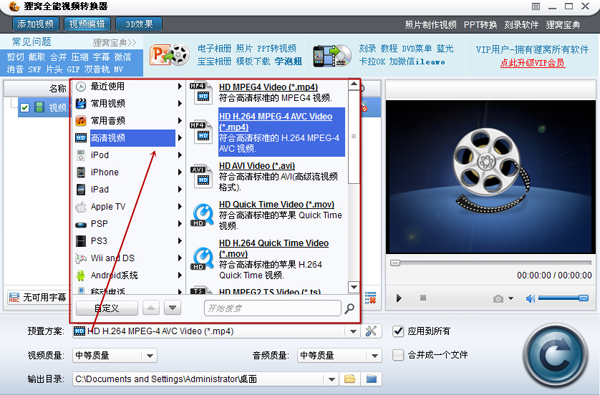600x395 pixels.
Task: Click the 点此升级VIP会员 link
Action: tap(532, 63)
